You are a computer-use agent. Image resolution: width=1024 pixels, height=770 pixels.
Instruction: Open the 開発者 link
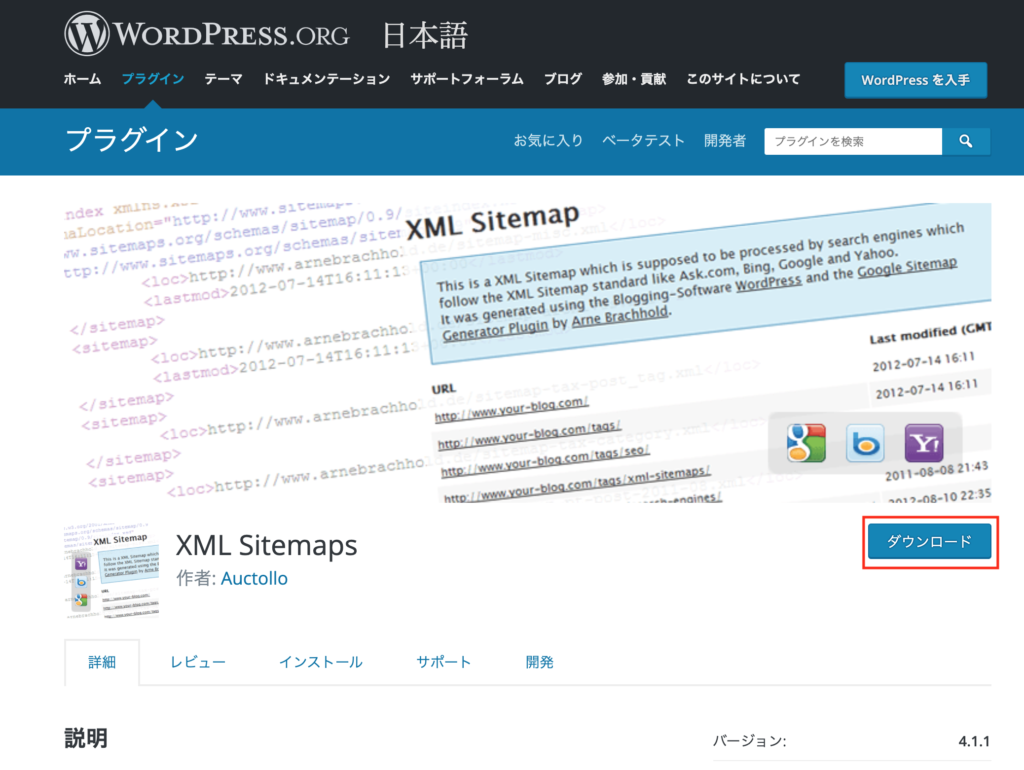725,140
